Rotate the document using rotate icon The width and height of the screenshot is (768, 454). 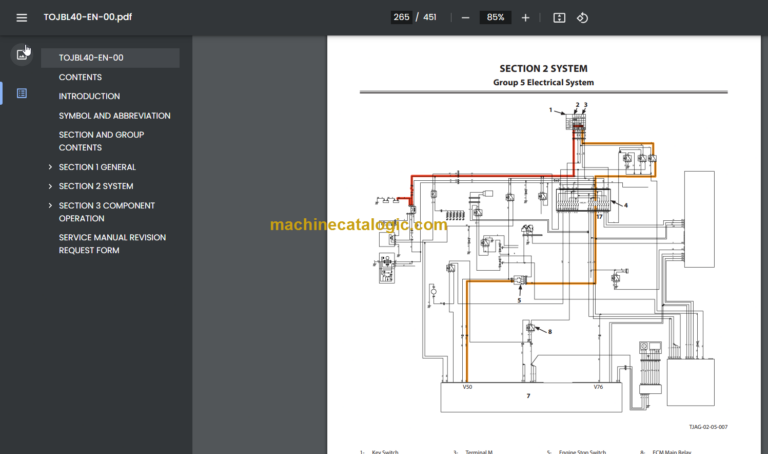click(582, 17)
